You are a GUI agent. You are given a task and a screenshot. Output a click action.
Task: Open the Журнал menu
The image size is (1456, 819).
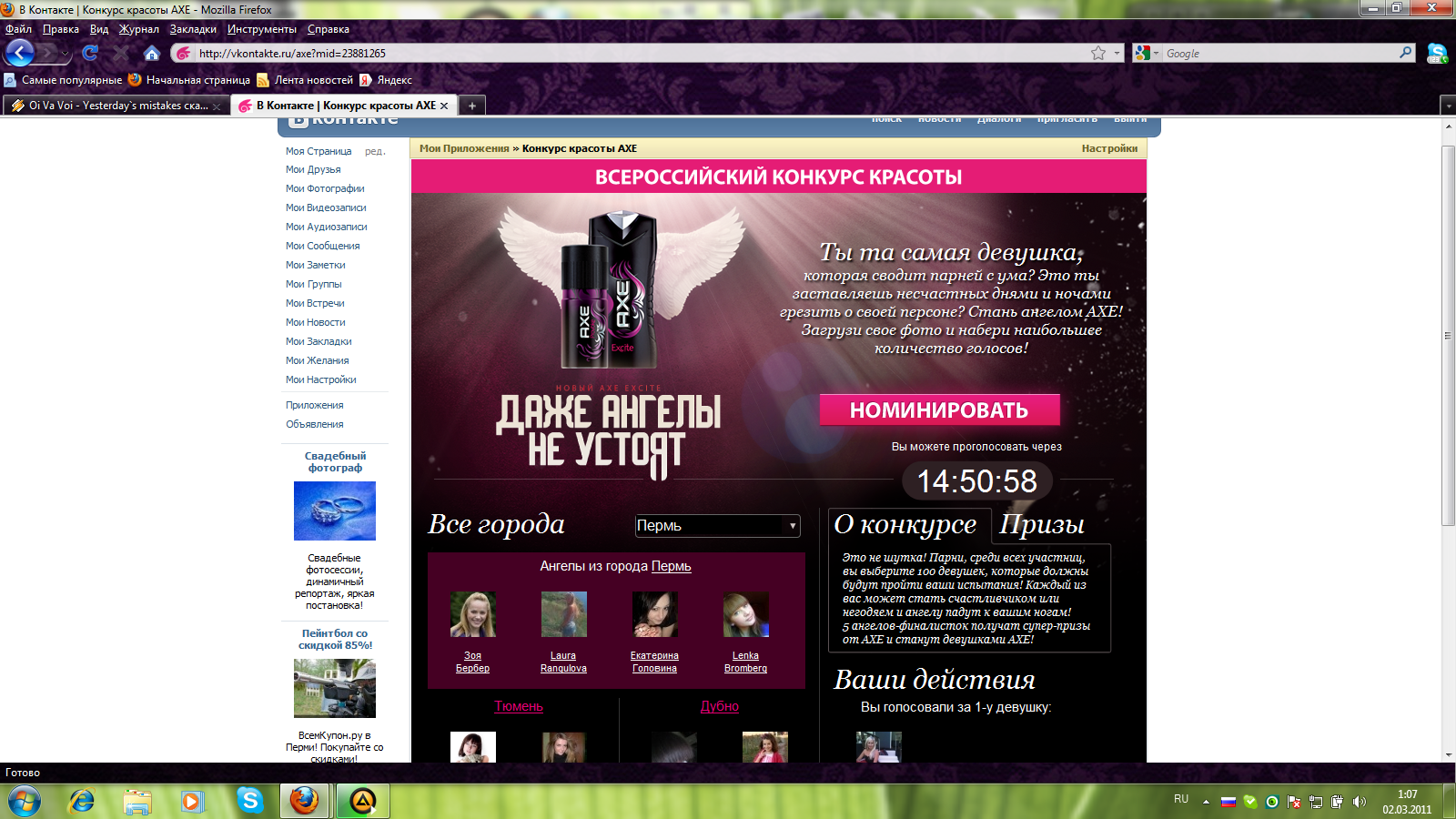tap(139, 29)
